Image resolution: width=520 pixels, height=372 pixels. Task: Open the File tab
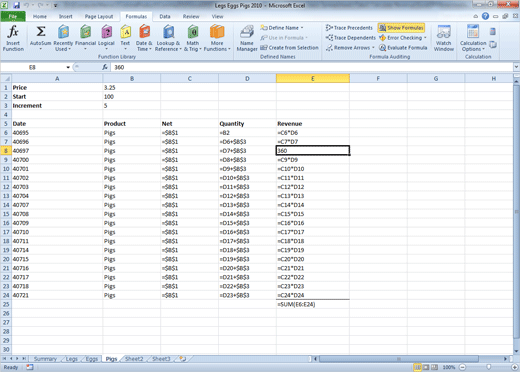click(x=13, y=16)
